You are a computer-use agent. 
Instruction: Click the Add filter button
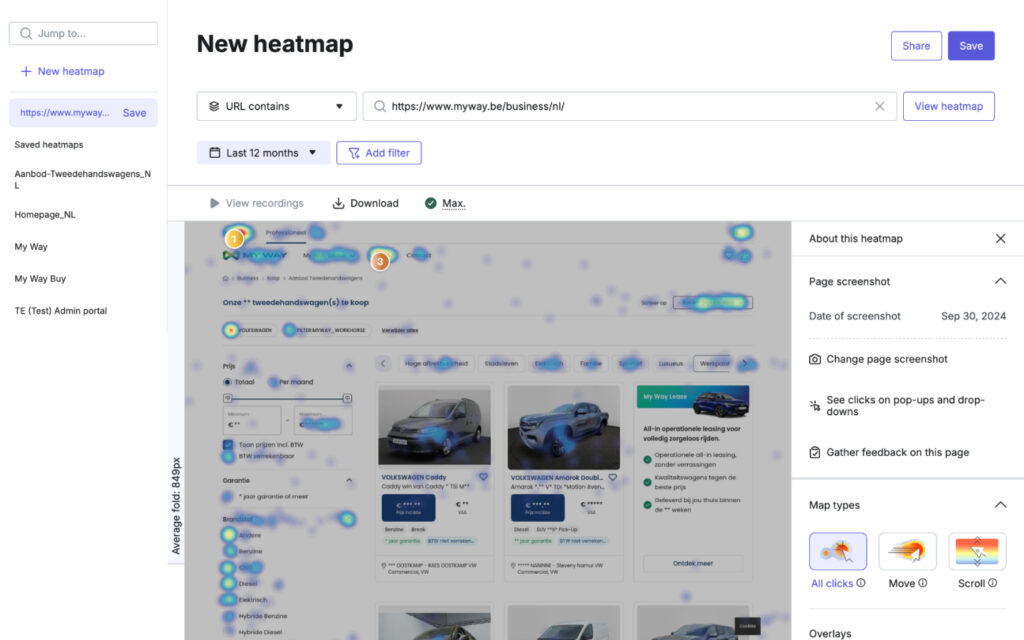click(x=379, y=153)
